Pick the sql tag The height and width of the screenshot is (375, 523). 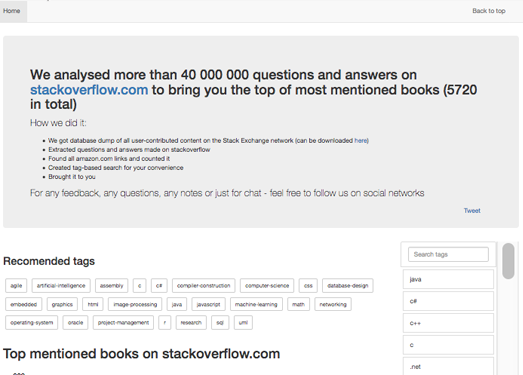click(220, 323)
